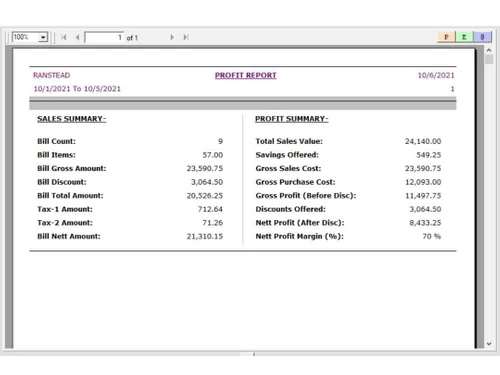Click the Bill Count label

[56, 141]
